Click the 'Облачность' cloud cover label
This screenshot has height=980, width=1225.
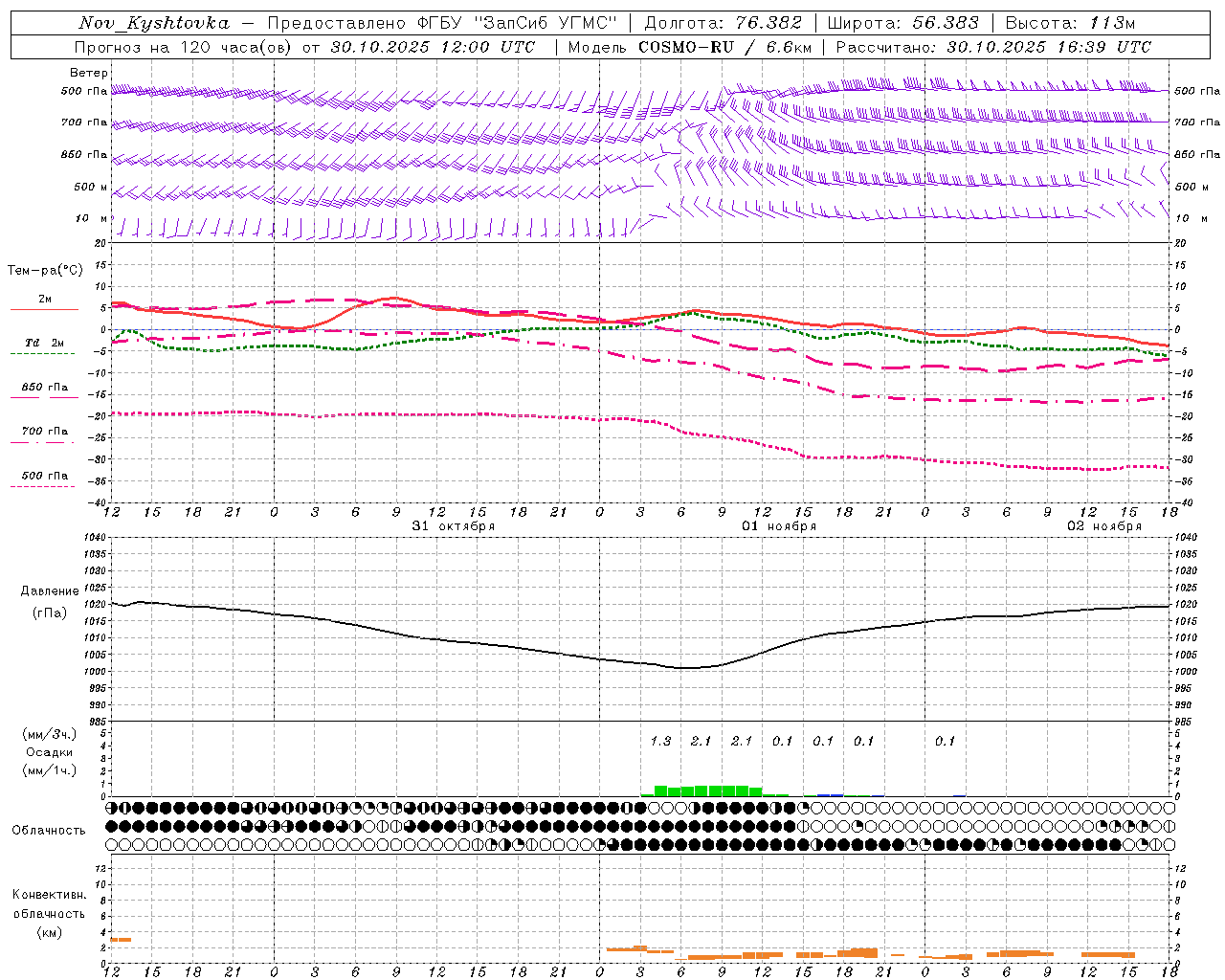point(49,831)
